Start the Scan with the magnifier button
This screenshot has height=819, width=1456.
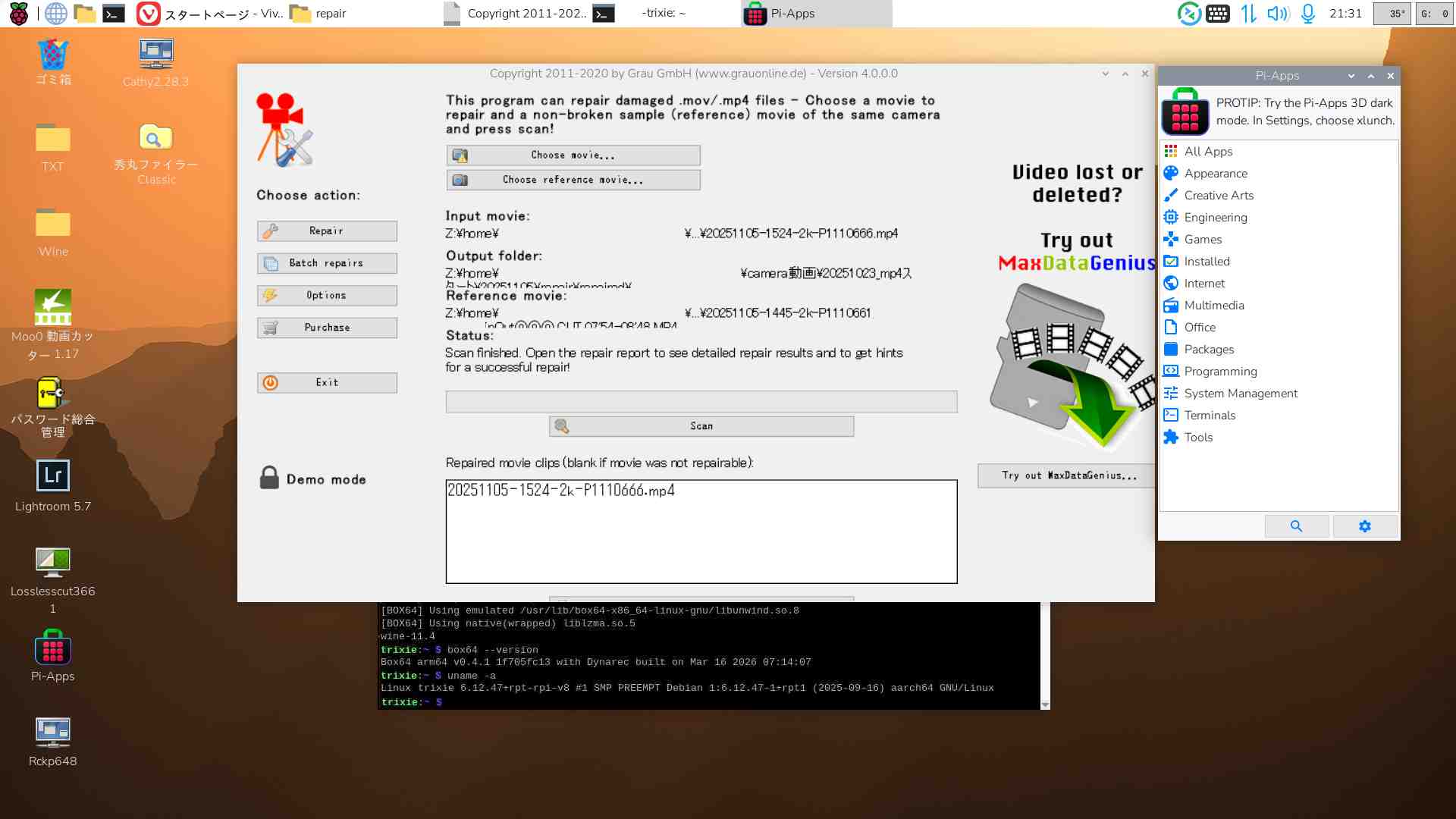701,426
